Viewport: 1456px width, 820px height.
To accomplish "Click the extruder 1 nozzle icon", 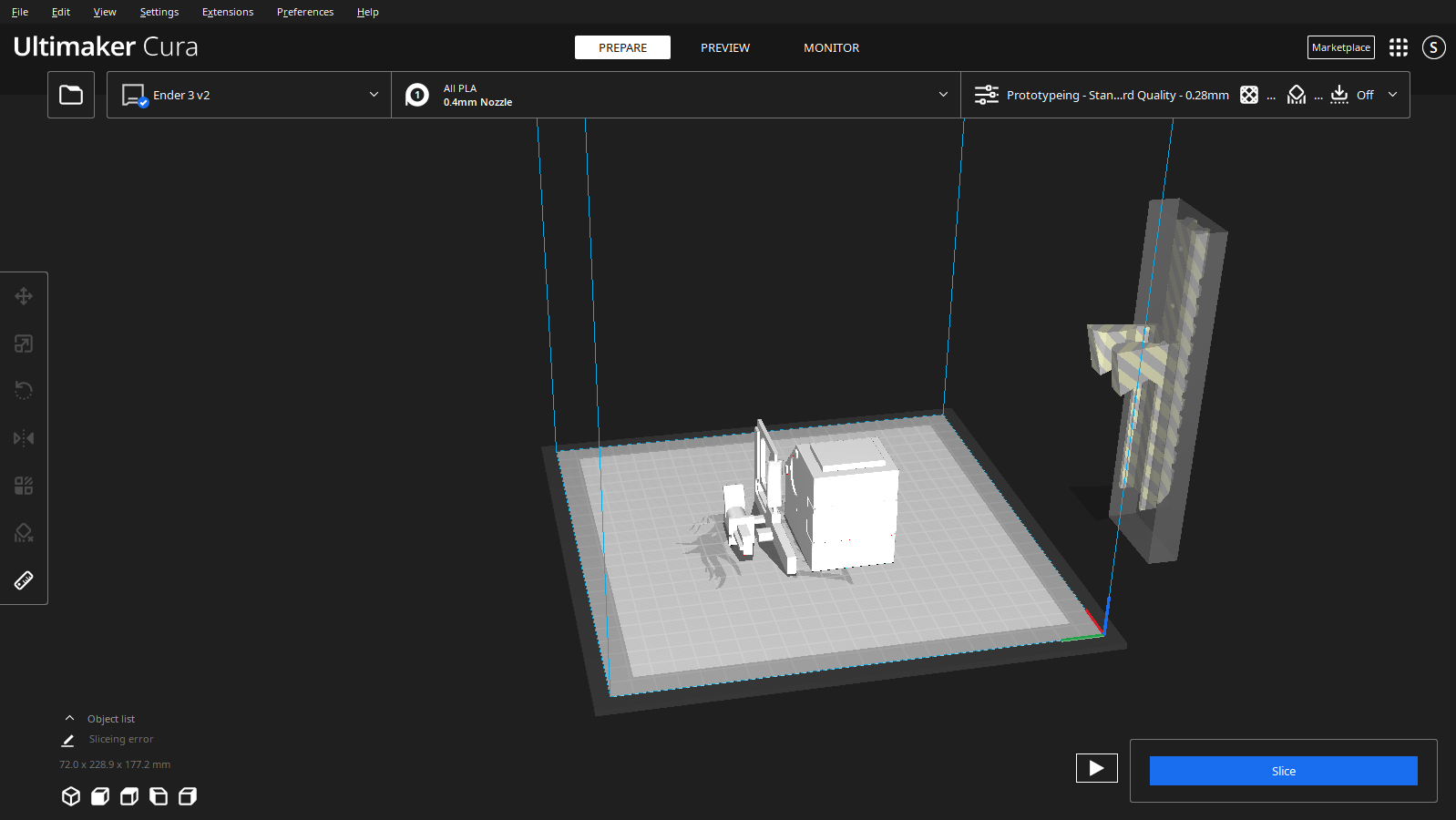I will click(x=417, y=95).
